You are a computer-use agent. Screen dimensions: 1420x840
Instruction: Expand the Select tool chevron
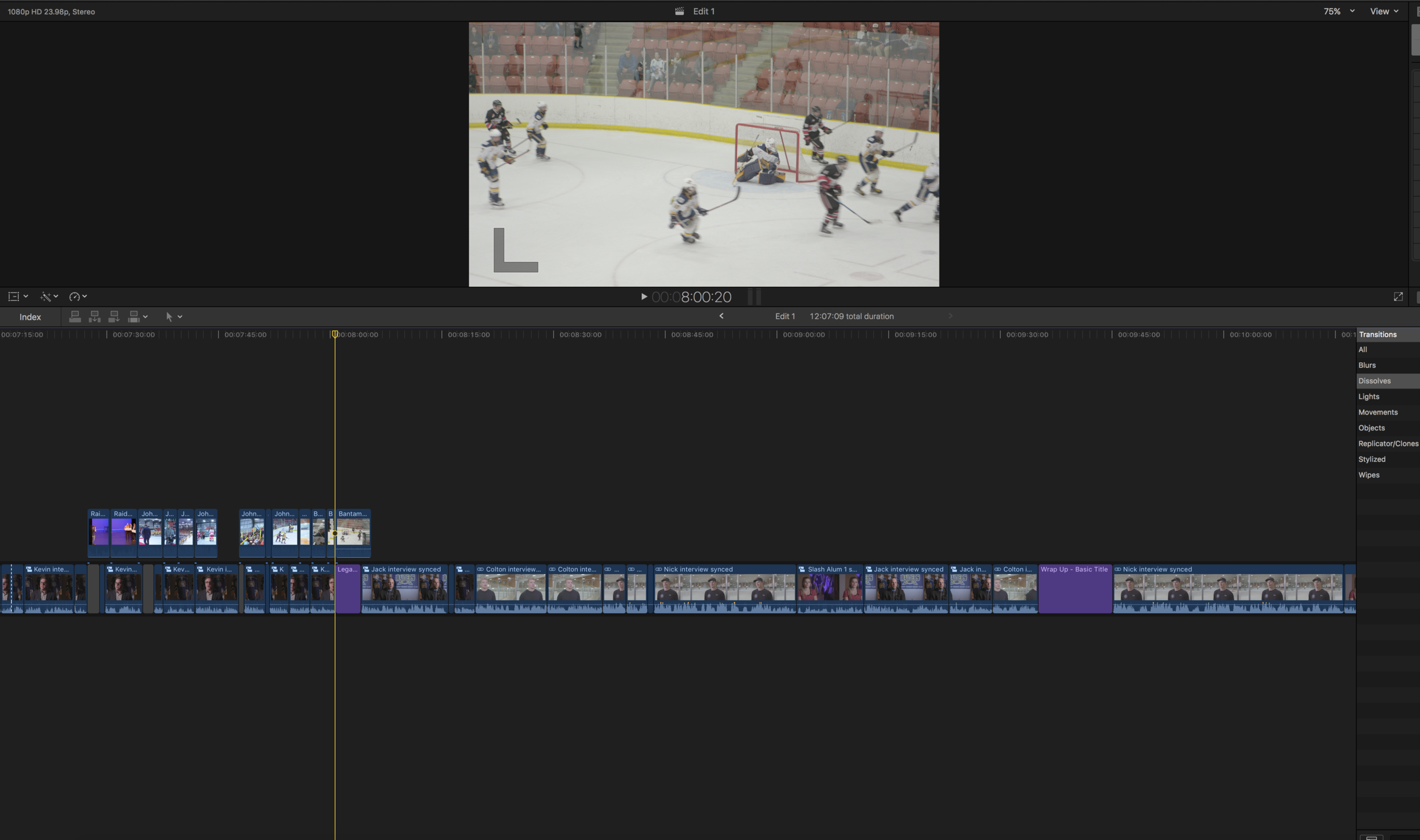pos(180,317)
